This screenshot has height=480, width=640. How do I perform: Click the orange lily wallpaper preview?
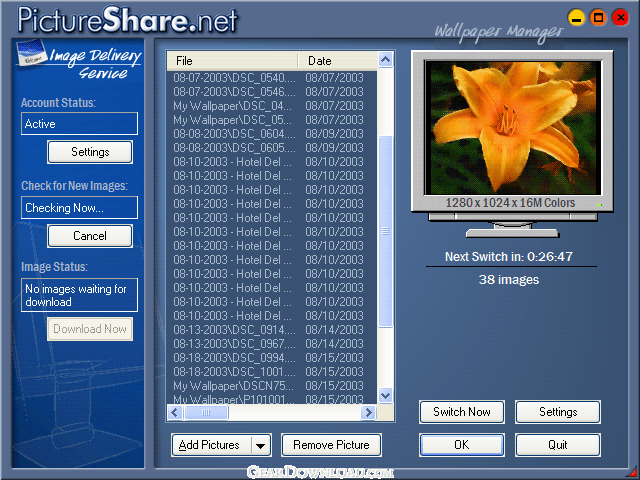pyautogui.click(x=513, y=127)
